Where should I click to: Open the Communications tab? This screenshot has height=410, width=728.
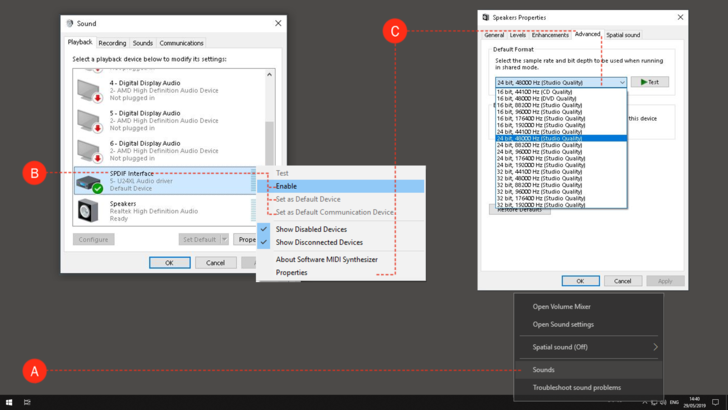click(182, 43)
